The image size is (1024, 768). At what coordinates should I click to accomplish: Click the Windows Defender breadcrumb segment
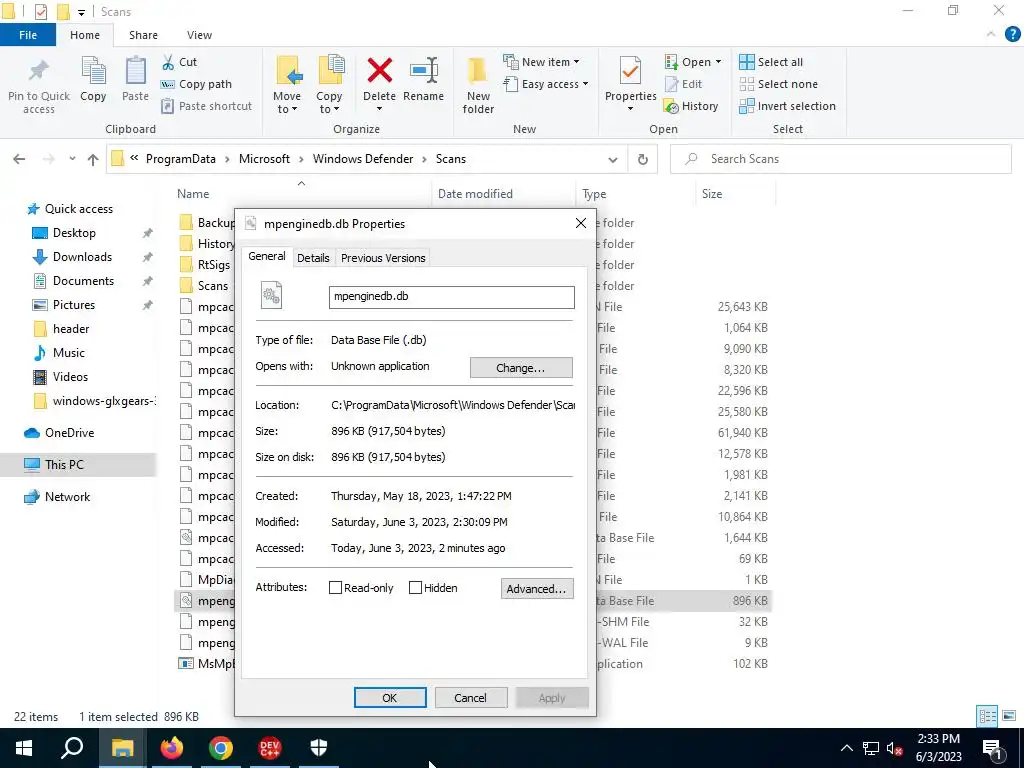click(363, 159)
